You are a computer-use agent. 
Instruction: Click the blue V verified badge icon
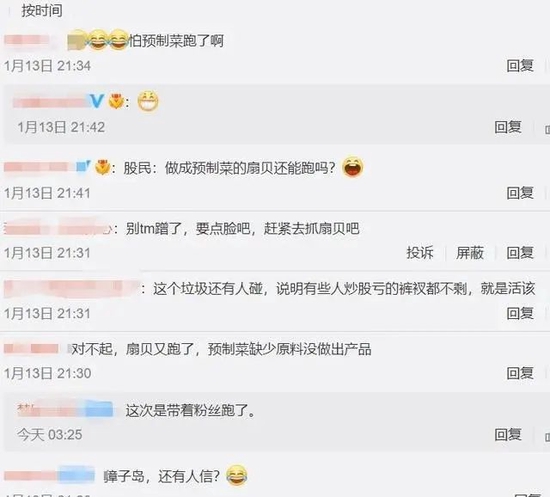[96, 101]
